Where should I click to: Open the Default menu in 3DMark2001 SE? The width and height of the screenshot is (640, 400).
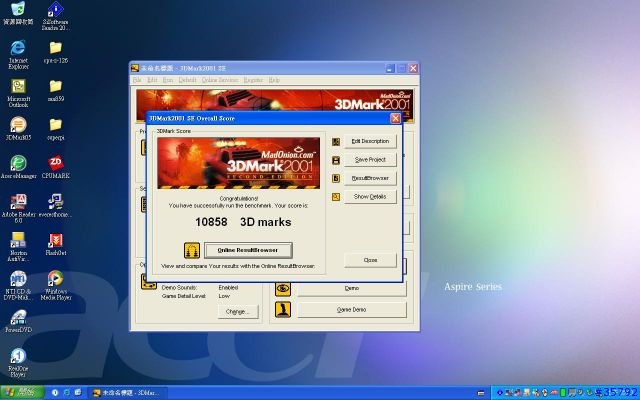[x=187, y=80]
